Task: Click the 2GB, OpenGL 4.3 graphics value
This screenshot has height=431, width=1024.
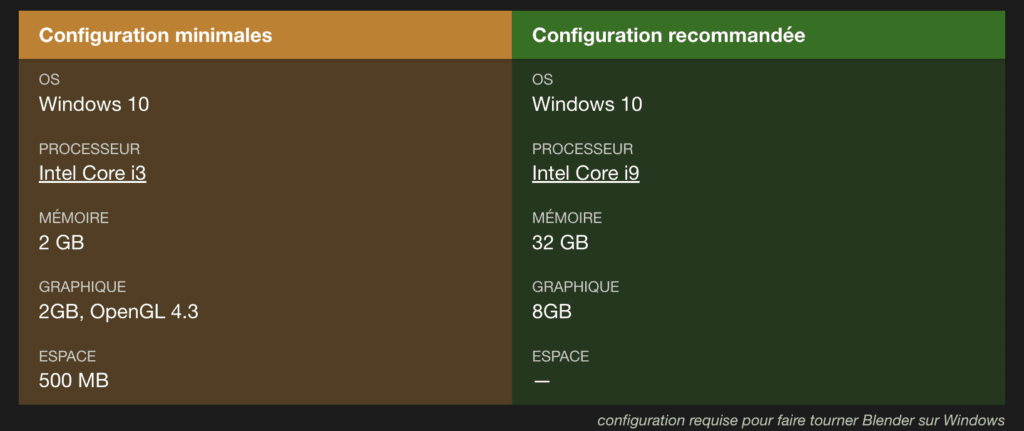Action: 119,312
